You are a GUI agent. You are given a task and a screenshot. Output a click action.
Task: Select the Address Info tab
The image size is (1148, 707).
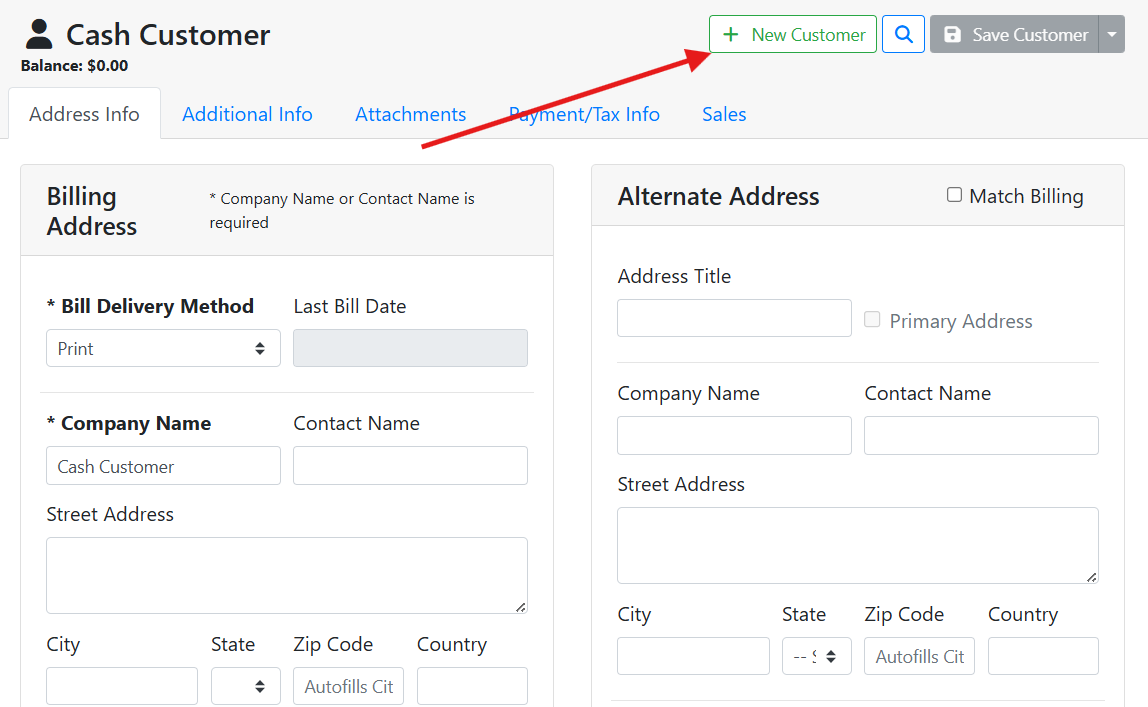coord(84,115)
